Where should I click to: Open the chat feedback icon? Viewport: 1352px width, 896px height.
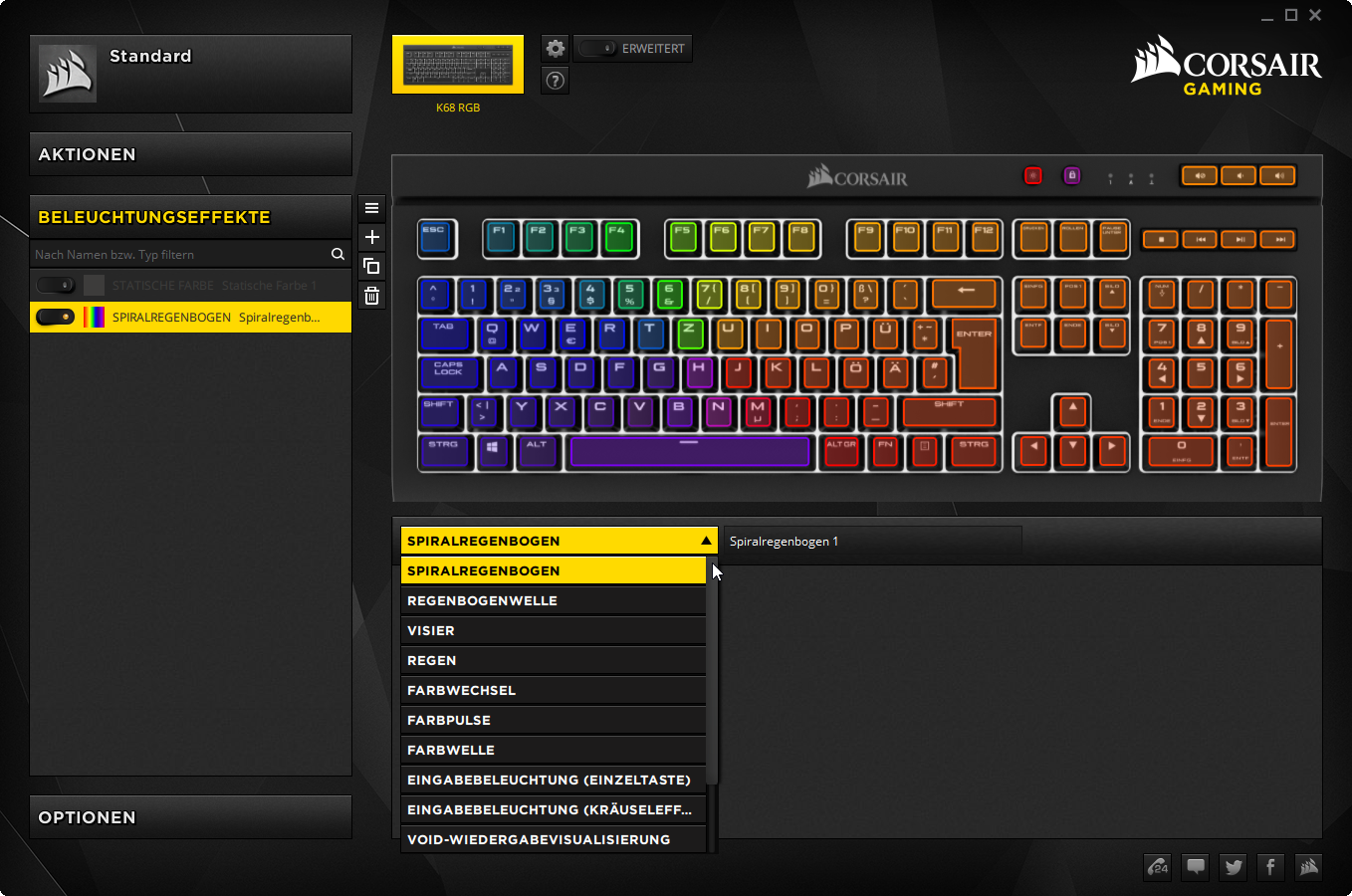tap(1196, 867)
